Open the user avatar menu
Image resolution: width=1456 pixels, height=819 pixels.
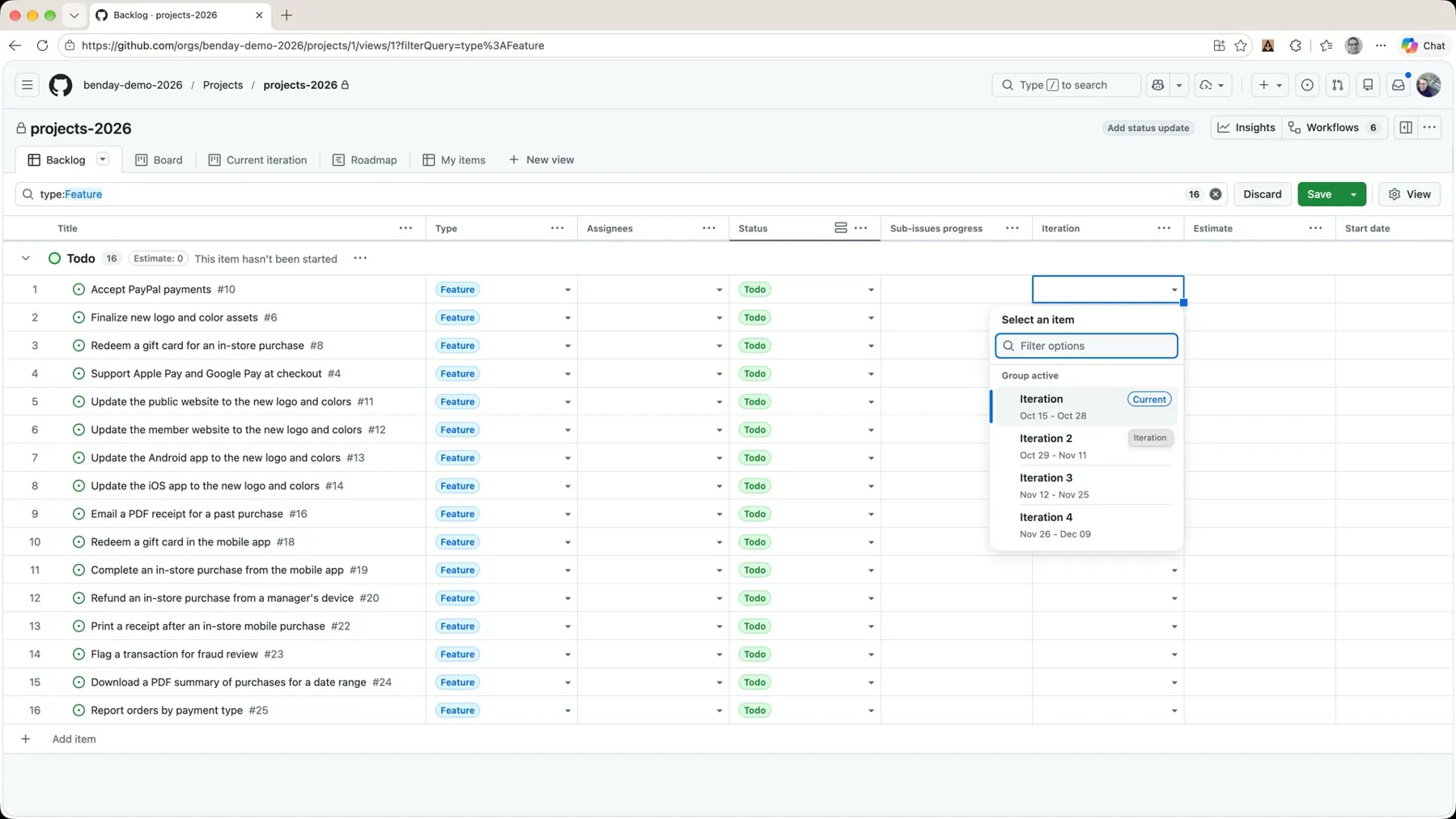(x=1428, y=85)
